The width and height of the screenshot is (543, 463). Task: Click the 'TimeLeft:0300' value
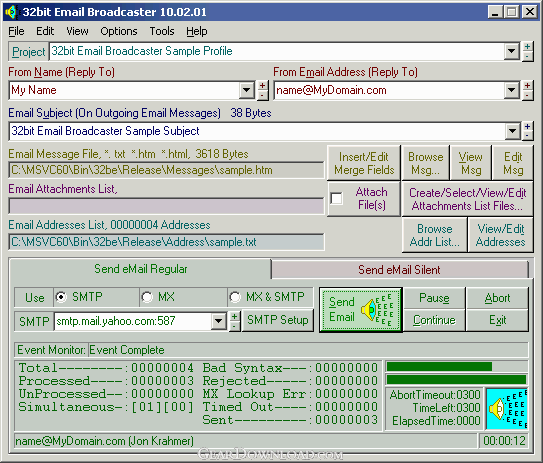pyautogui.click(x=446, y=408)
